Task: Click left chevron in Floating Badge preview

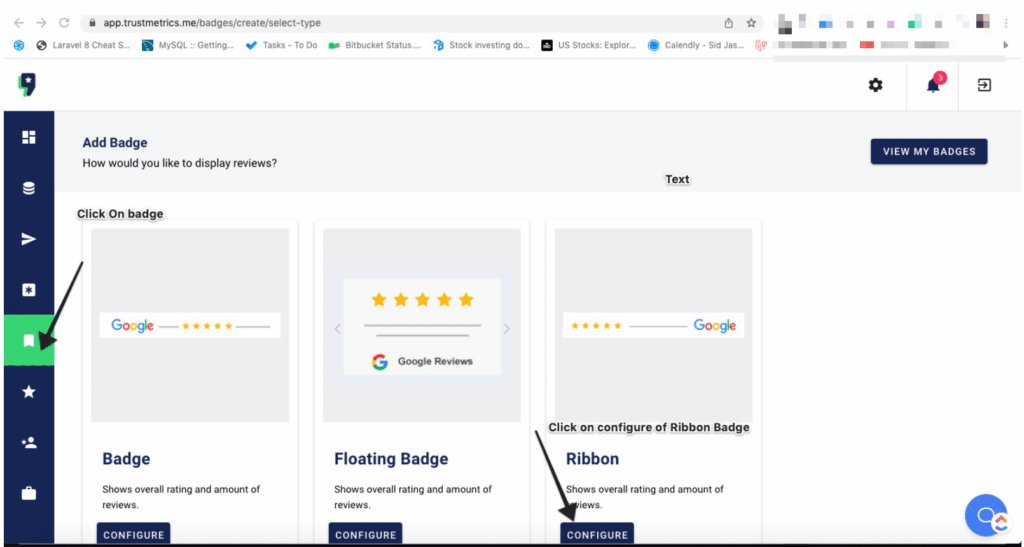Action: click(x=338, y=329)
